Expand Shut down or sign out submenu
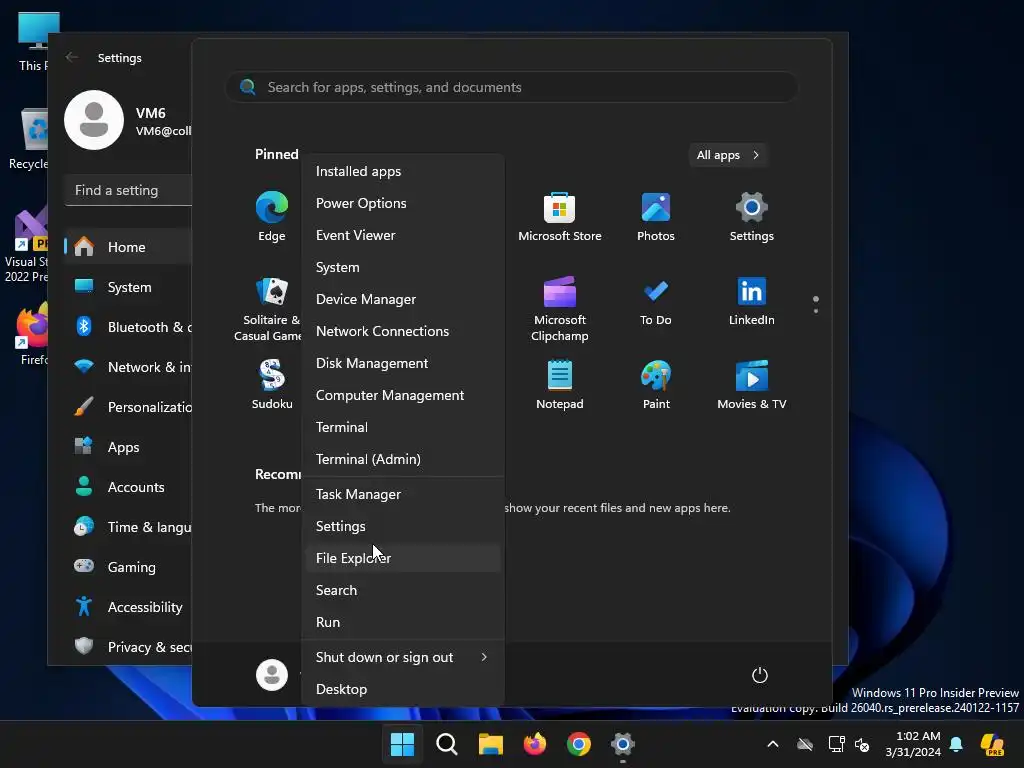The image size is (1024, 768). (x=402, y=657)
